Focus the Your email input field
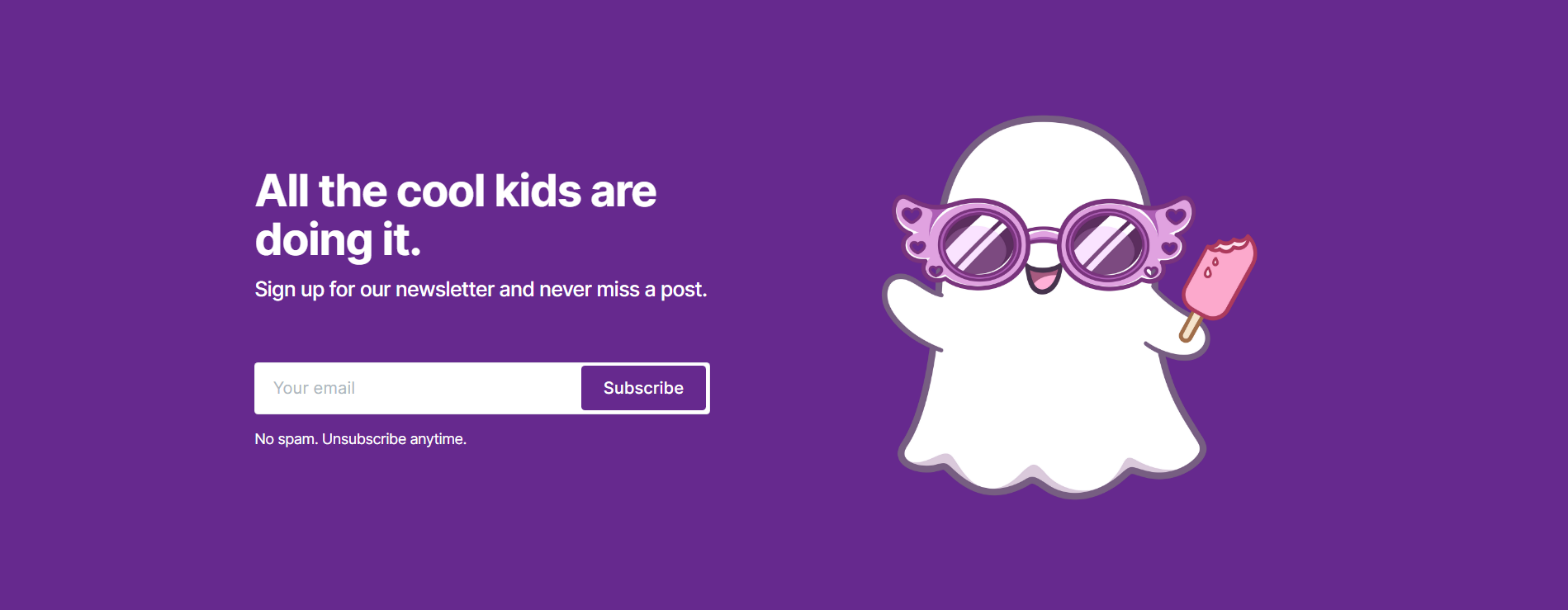Image resolution: width=1568 pixels, height=610 pixels. [418, 388]
